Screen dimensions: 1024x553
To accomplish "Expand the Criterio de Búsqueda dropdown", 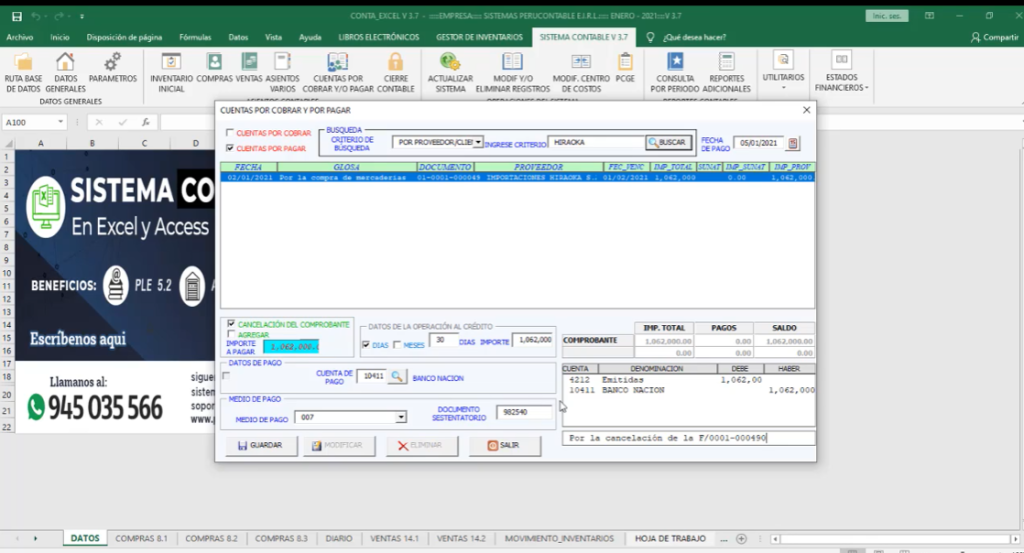I will click(x=478, y=142).
